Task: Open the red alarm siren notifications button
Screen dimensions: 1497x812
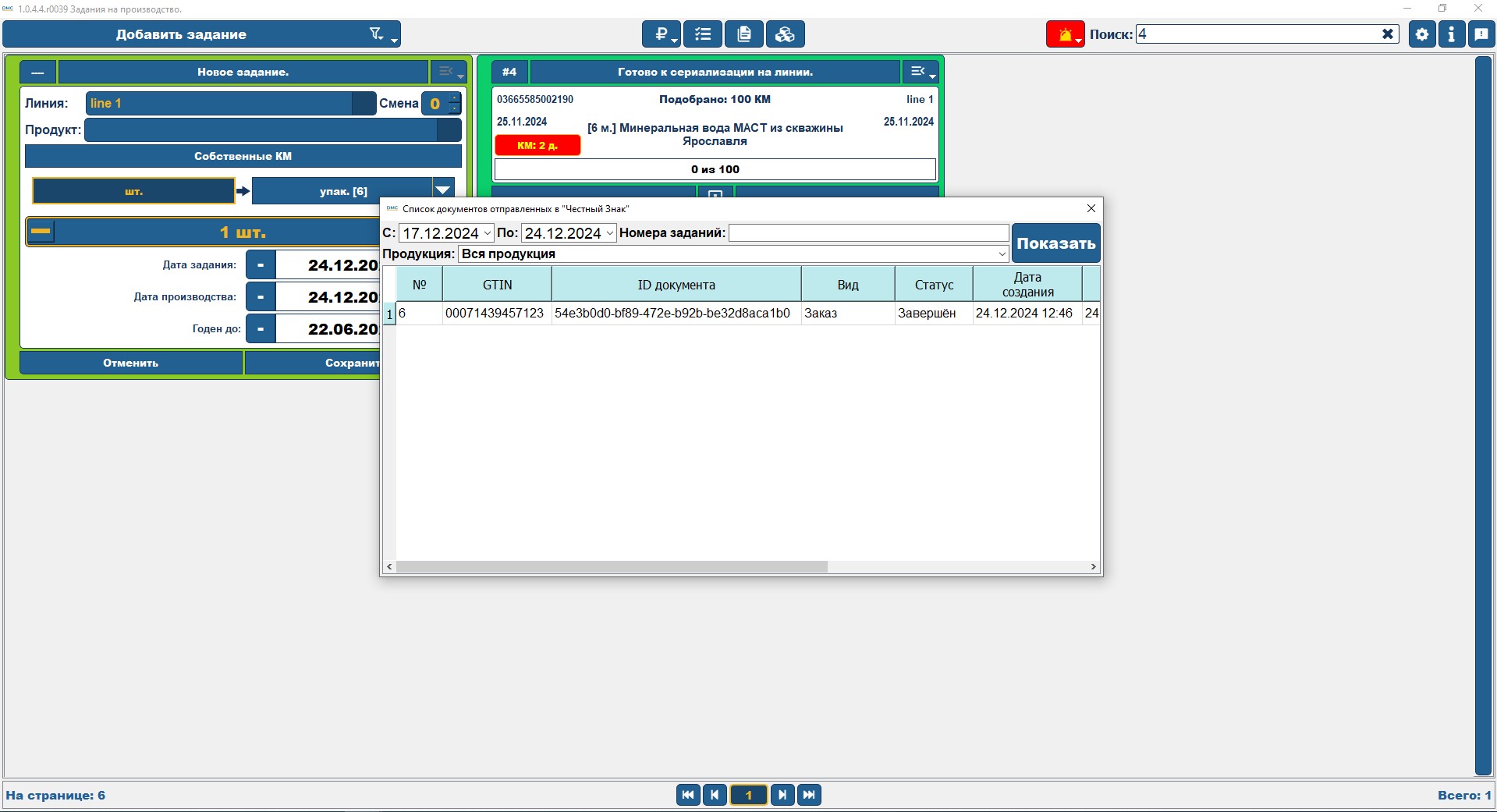Action: click(1066, 34)
